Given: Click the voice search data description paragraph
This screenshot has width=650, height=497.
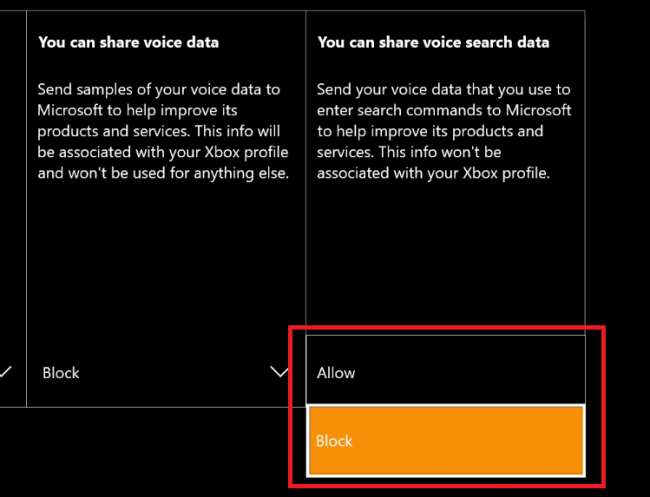Looking at the screenshot, I should tap(443, 130).
